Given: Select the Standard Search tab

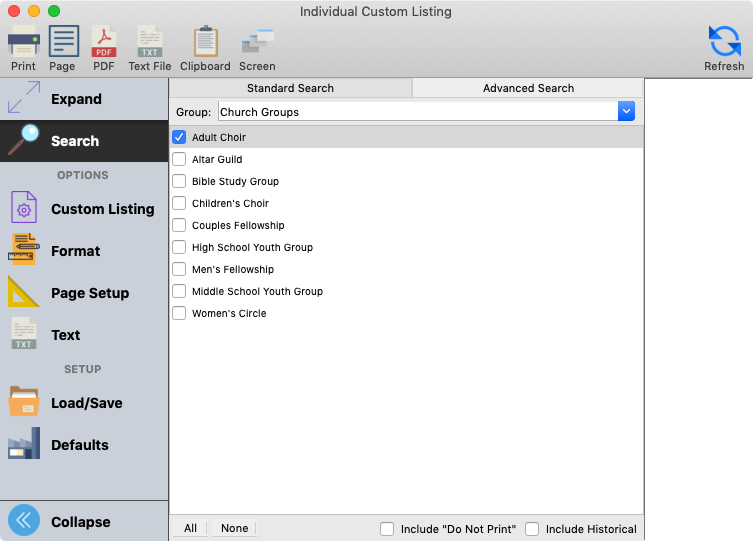Looking at the screenshot, I should click(290, 88).
